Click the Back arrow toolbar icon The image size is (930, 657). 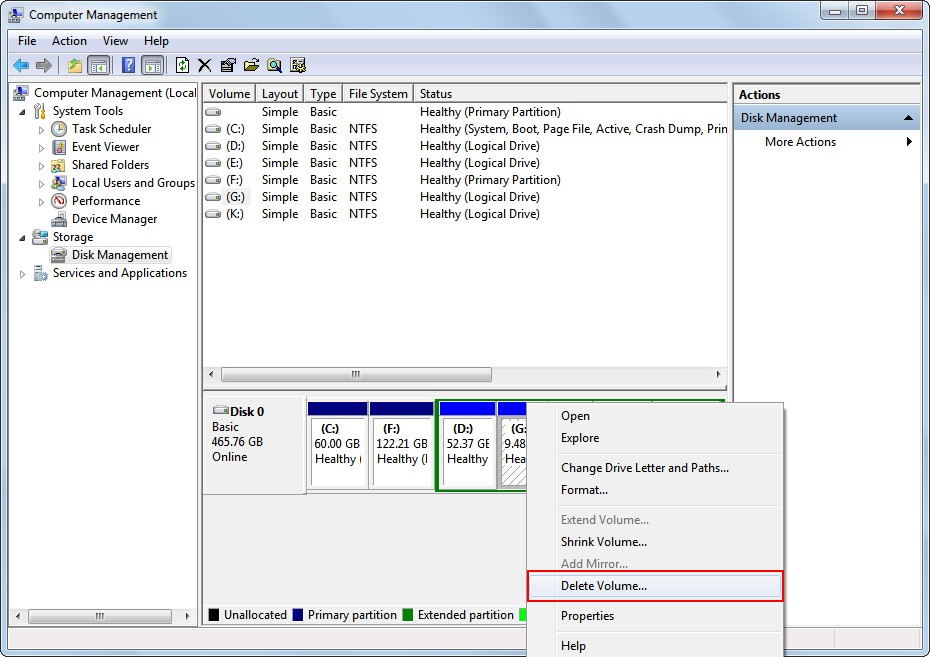pos(21,65)
